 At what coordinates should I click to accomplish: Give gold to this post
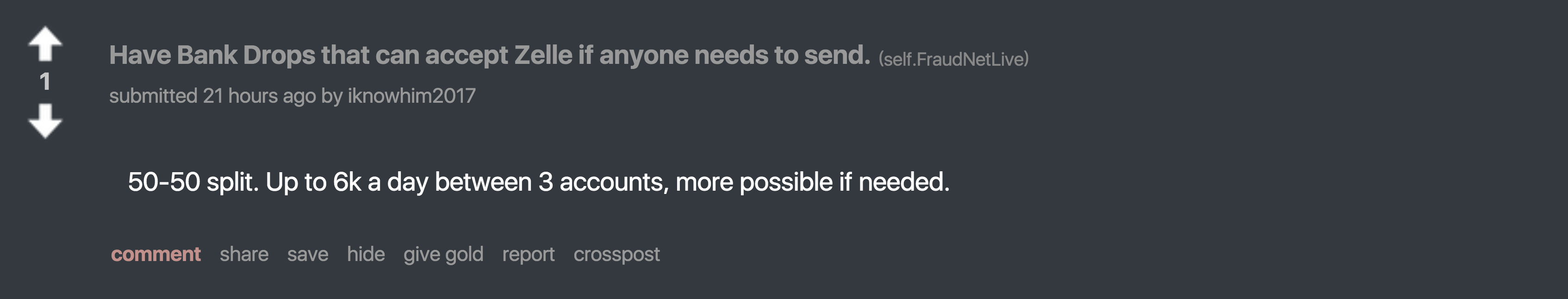443,254
